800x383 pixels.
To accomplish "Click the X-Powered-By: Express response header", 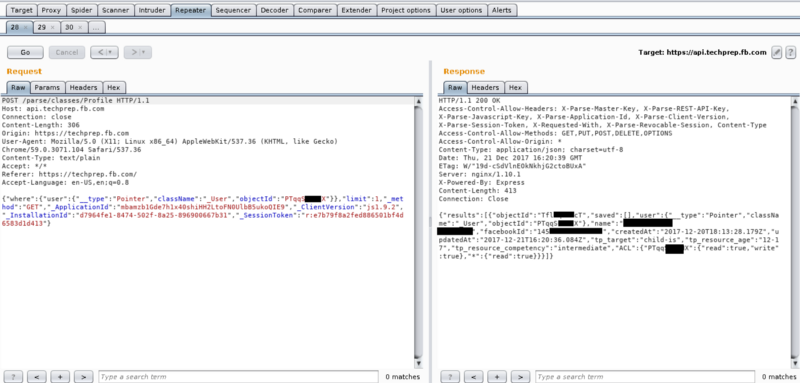I will 482,182.
